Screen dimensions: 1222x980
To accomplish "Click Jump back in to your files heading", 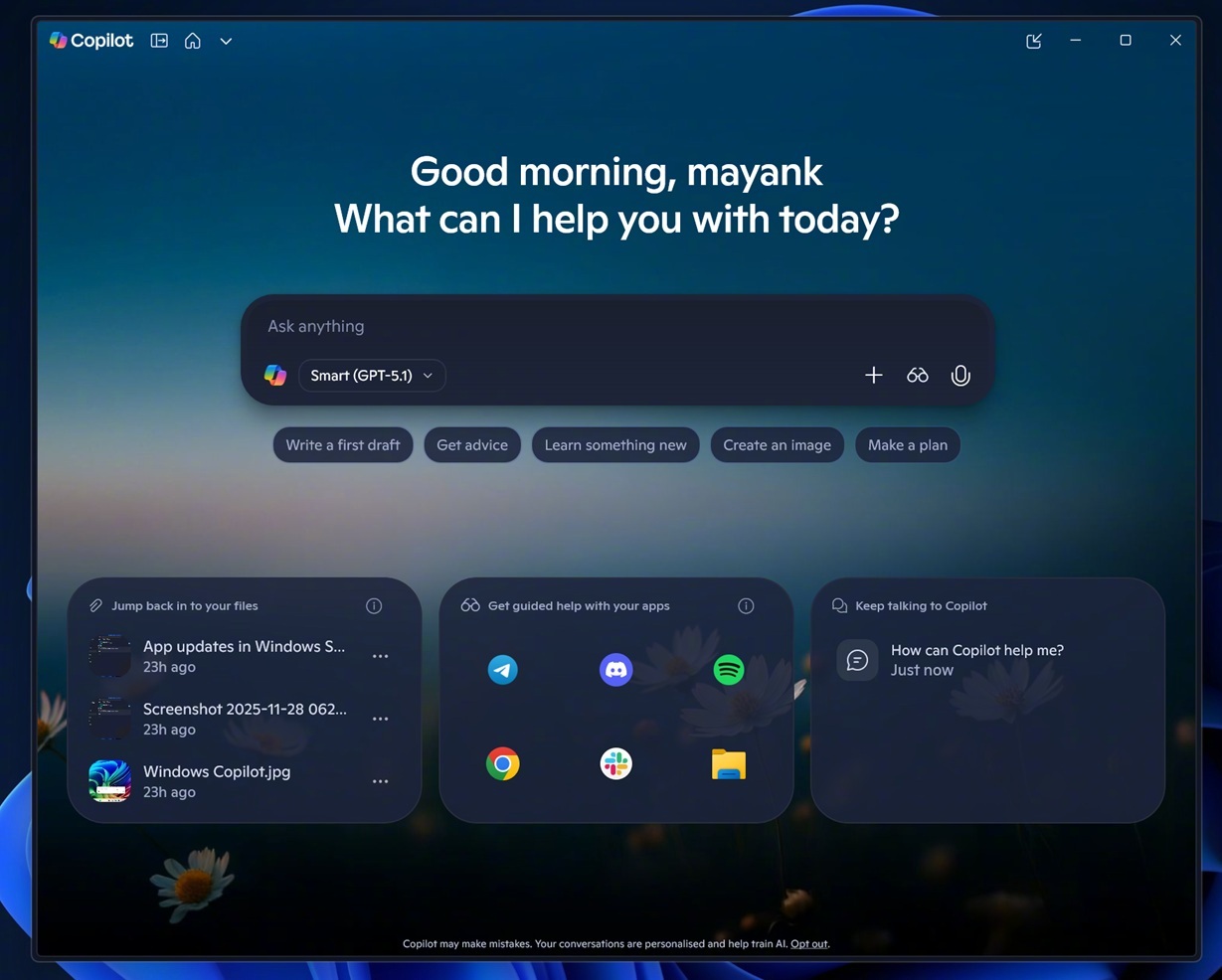I will (x=185, y=605).
